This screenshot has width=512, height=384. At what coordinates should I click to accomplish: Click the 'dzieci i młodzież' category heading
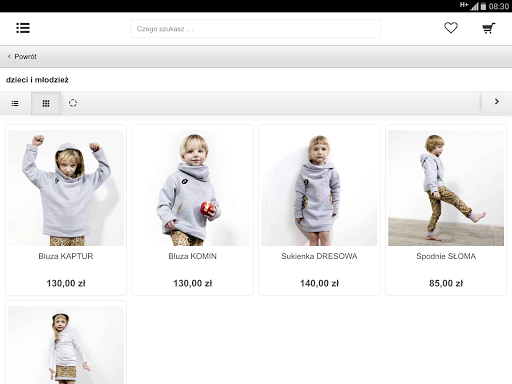37,80
